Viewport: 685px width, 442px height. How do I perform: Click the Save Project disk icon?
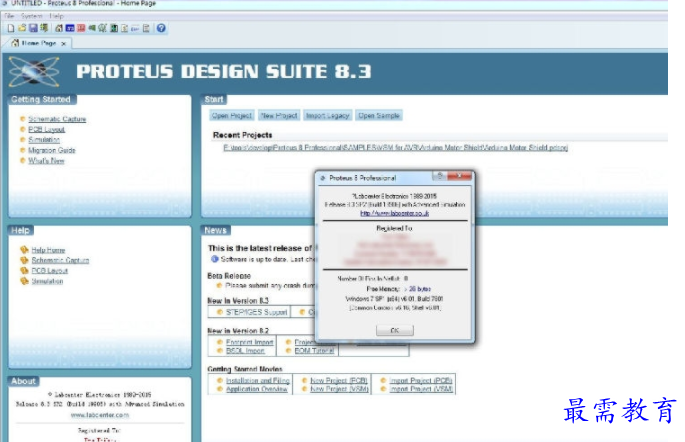point(32,28)
